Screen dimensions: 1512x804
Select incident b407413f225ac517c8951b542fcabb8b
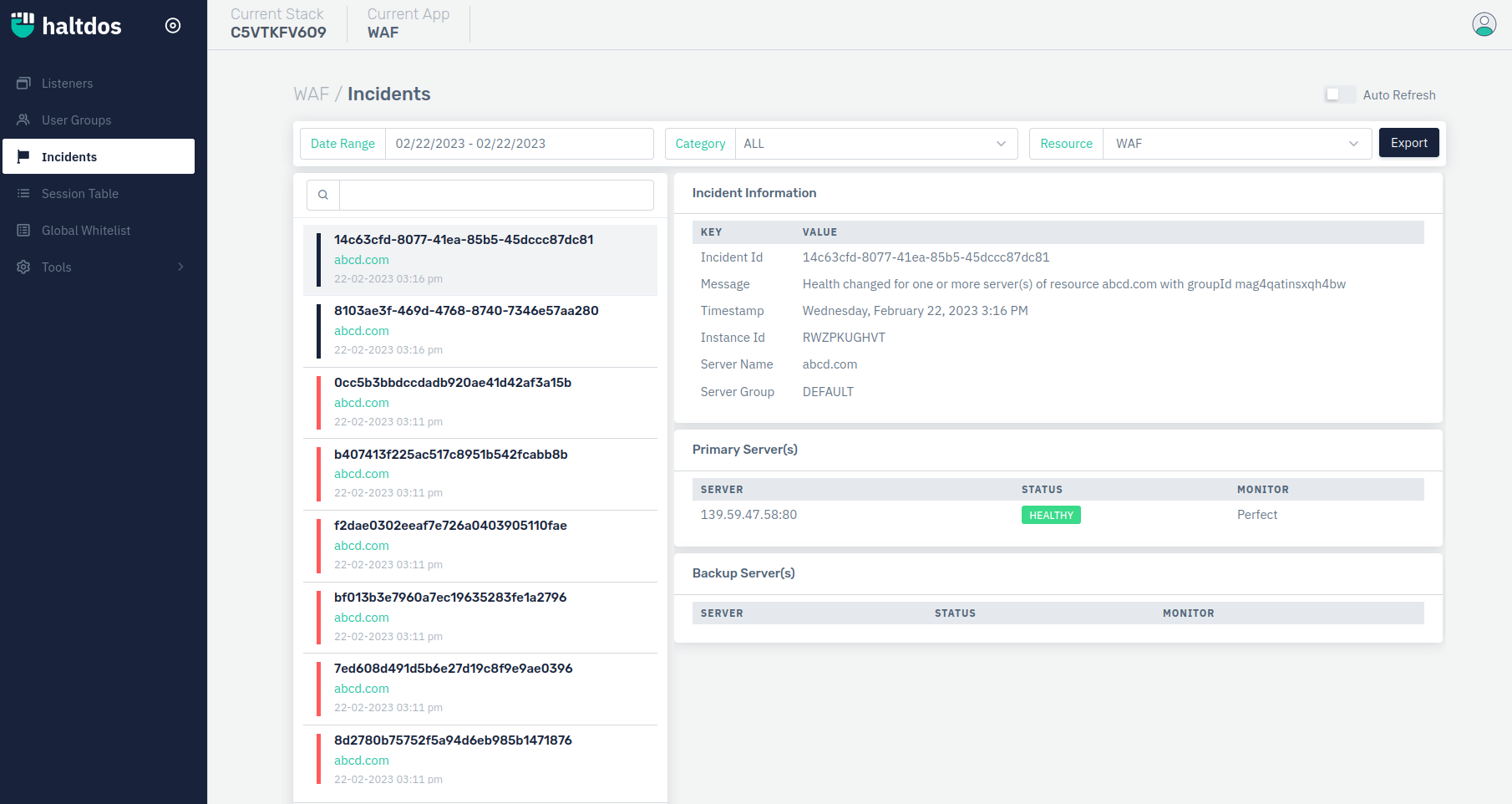(x=480, y=474)
